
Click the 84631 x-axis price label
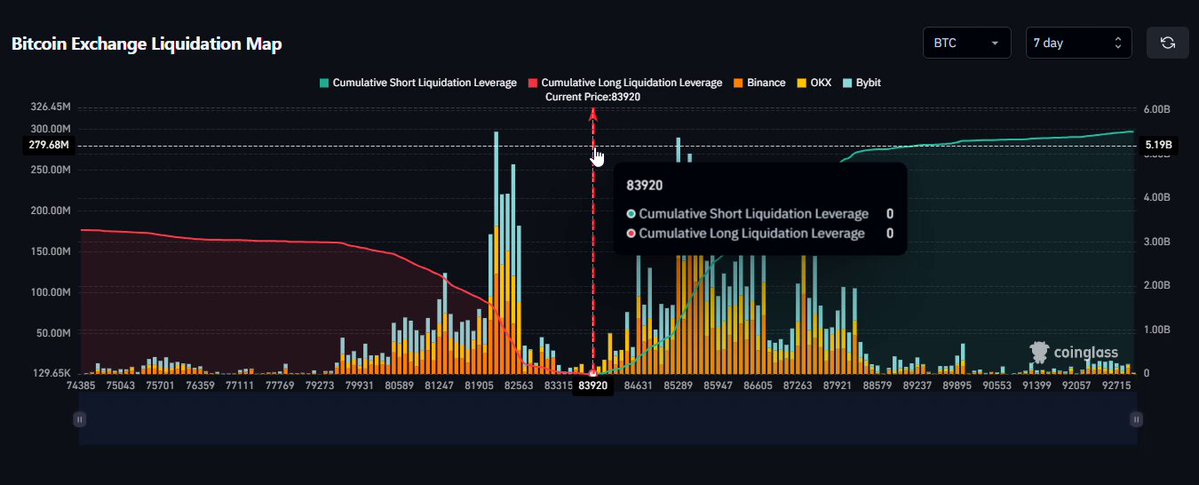click(638, 386)
